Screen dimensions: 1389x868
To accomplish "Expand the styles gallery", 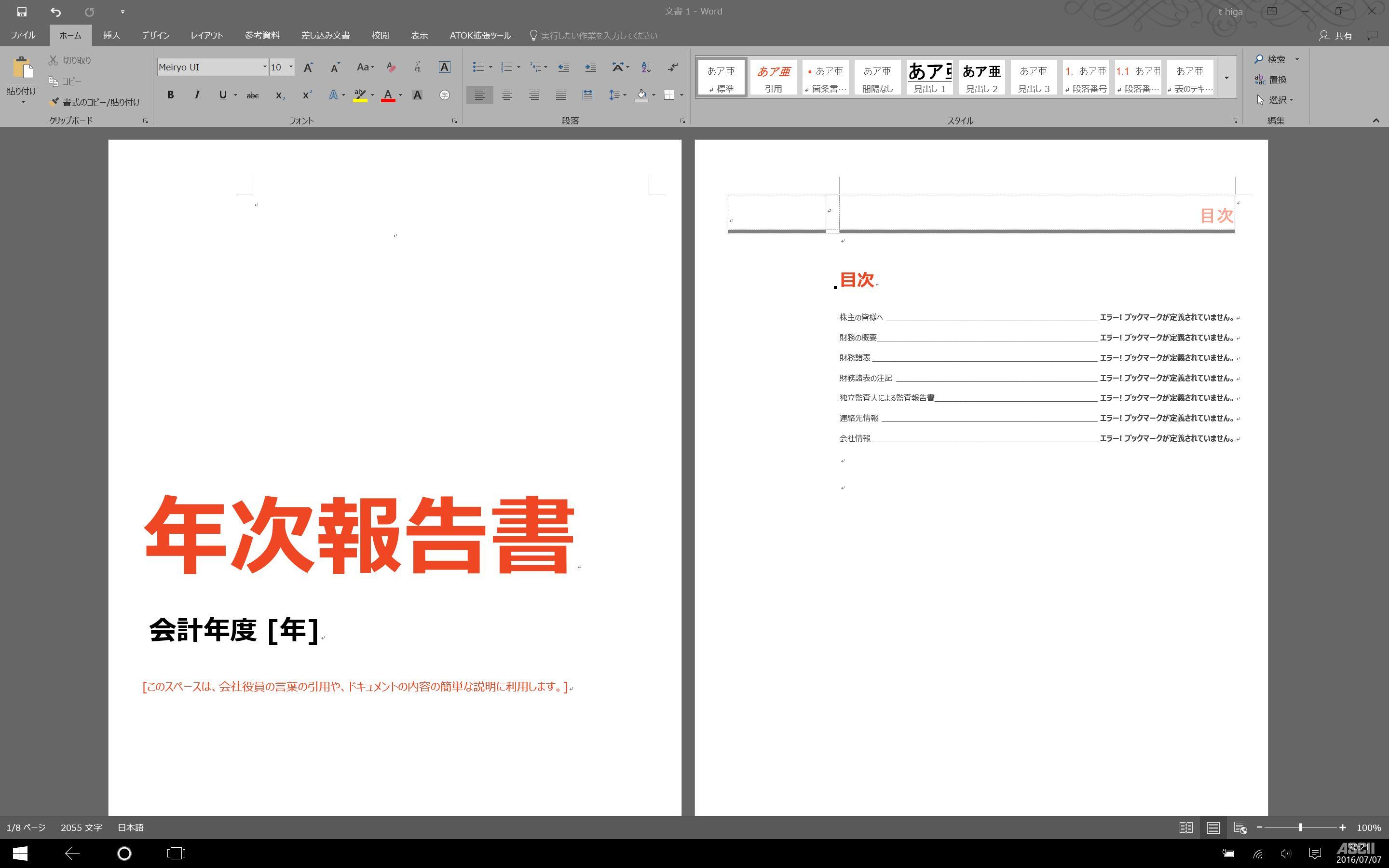I will click(x=1226, y=78).
